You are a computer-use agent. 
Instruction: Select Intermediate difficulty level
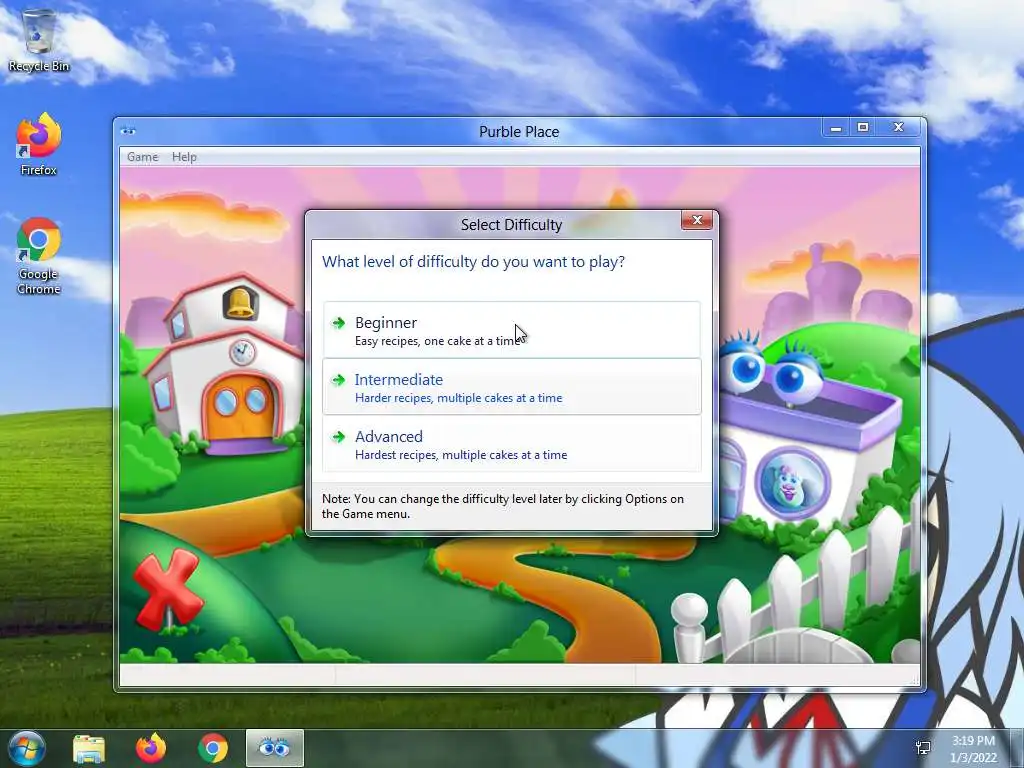tap(511, 387)
